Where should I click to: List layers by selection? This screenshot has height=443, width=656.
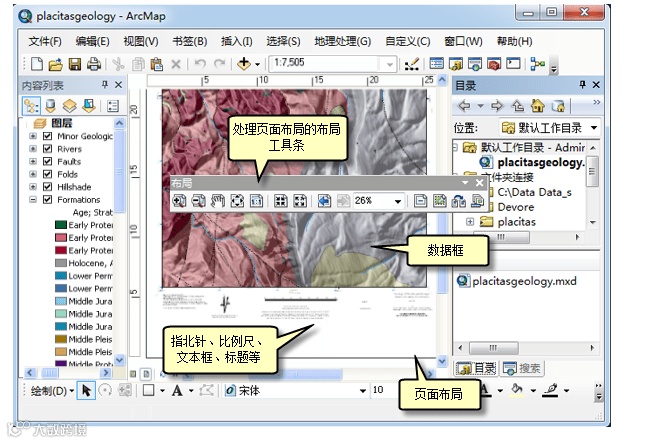click(x=89, y=106)
